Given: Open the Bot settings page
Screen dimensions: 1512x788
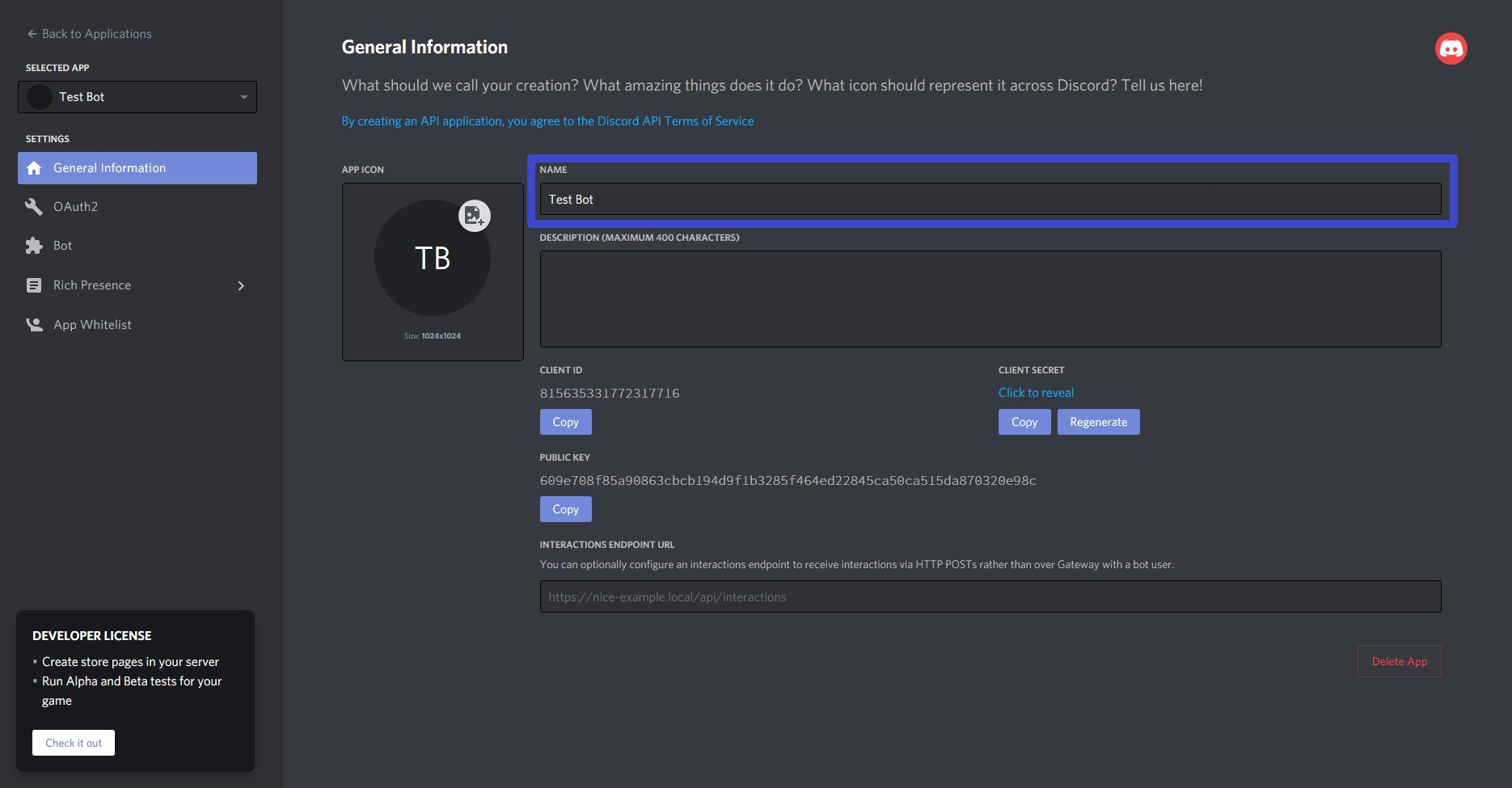Looking at the screenshot, I should tap(137, 246).
